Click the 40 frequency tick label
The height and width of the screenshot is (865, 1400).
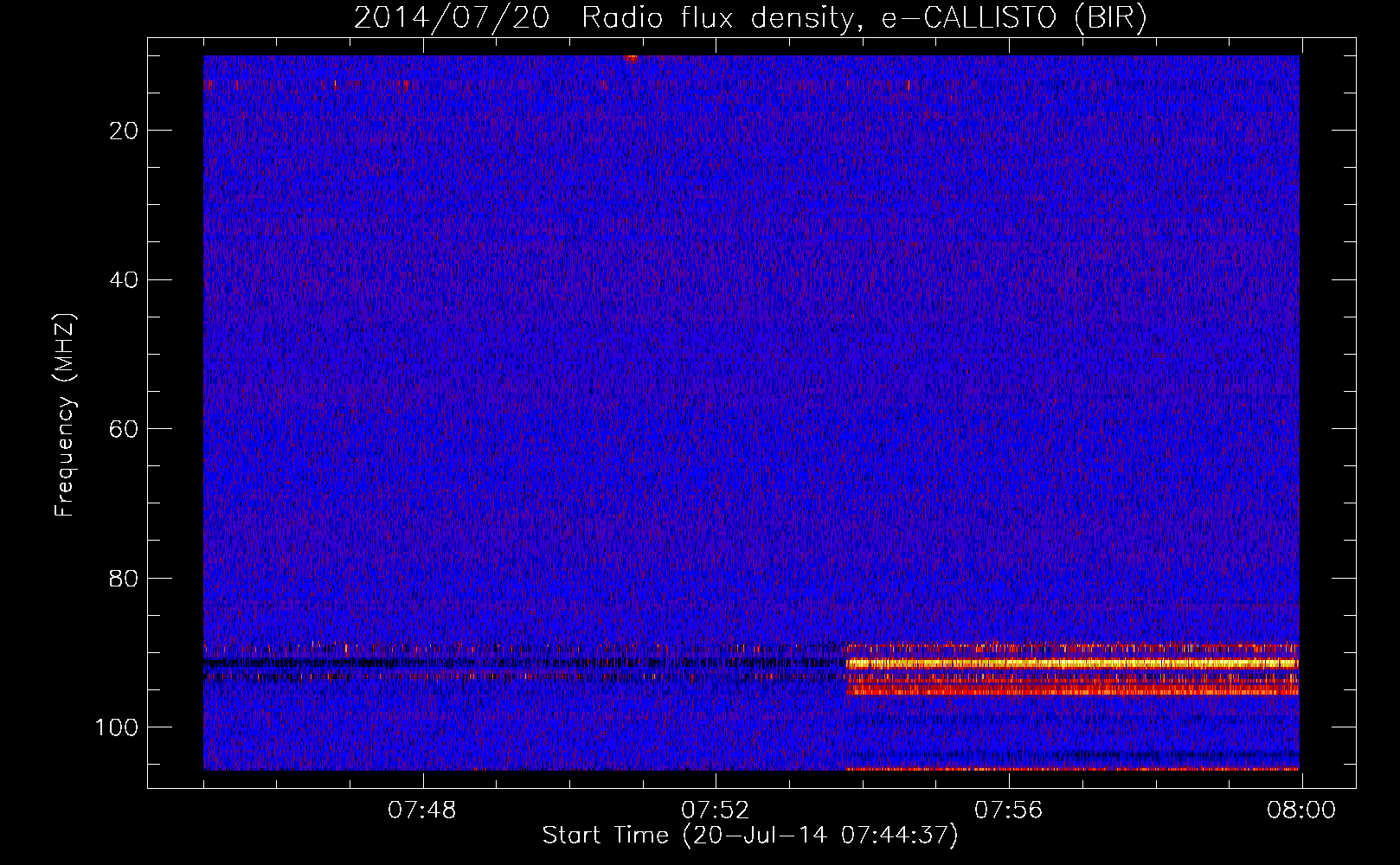125,279
